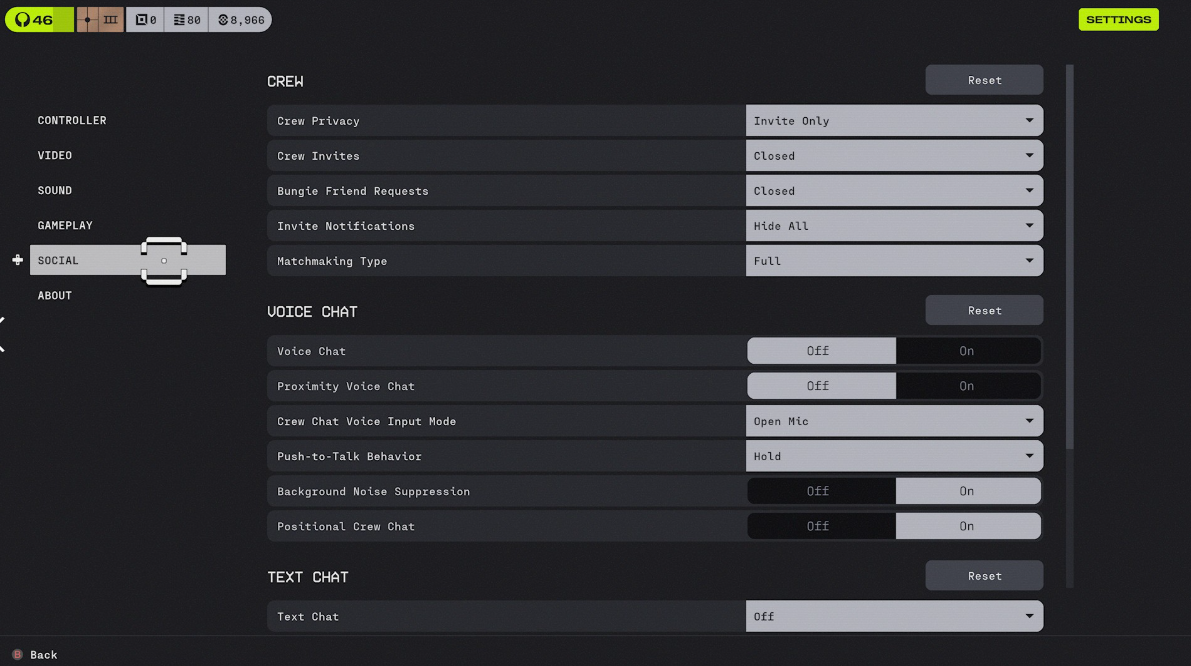Open the Gameplay settings category
Image resolution: width=1191 pixels, height=666 pixels.
[65, 225]
